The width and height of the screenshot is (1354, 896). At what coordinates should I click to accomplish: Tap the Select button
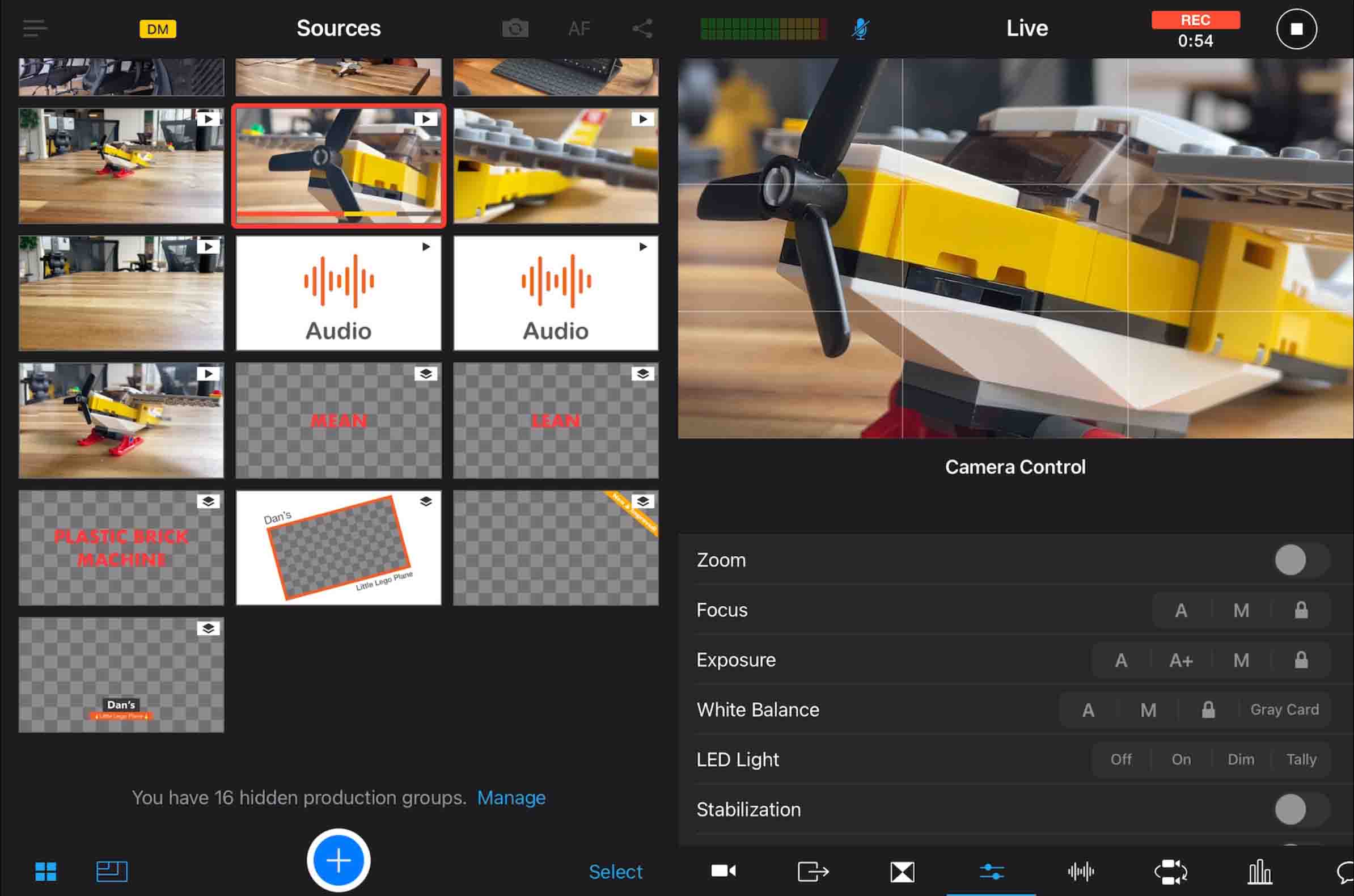coord(615,872)
